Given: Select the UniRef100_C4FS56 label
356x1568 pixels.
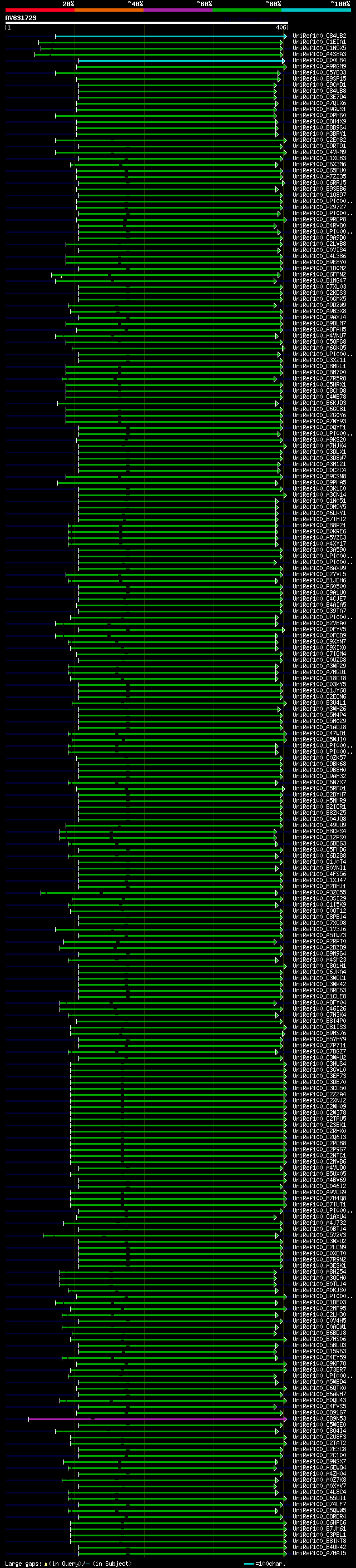Looking at the screenshot, I should 319,874.
